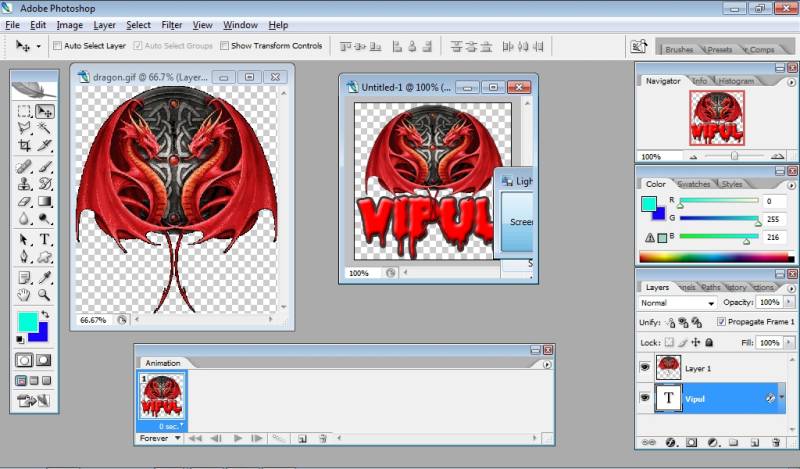The width and height of the screenshot is (800, 469).
Task: Switch to the Histogram tab
Action: (736, 81)
